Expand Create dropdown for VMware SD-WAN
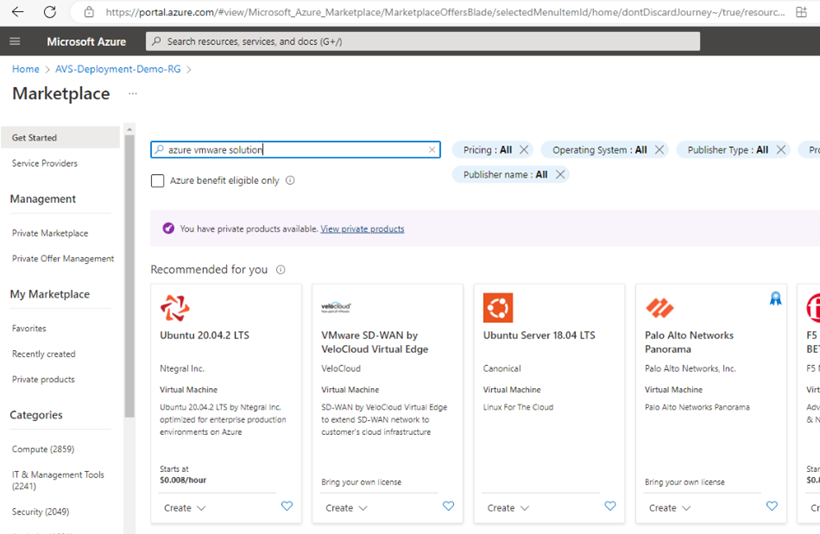The height and width of the screenshot is (534, 820). 347,508
